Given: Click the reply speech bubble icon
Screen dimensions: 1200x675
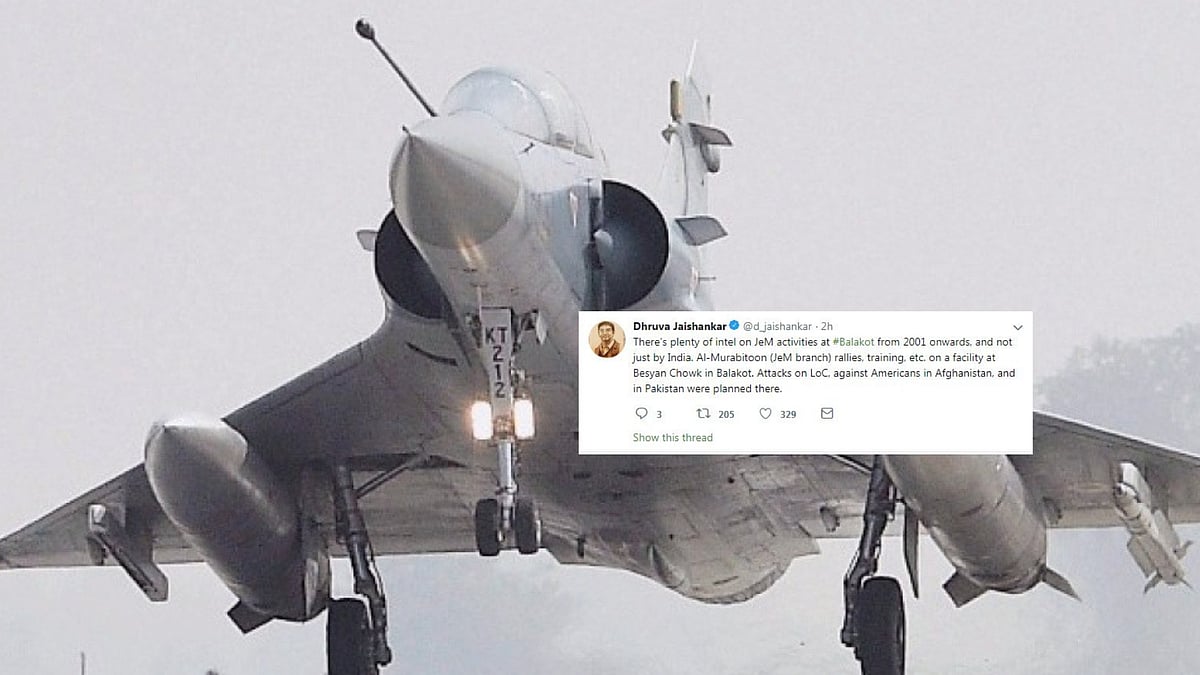Looking at the screenshot, I should (641, 413).
